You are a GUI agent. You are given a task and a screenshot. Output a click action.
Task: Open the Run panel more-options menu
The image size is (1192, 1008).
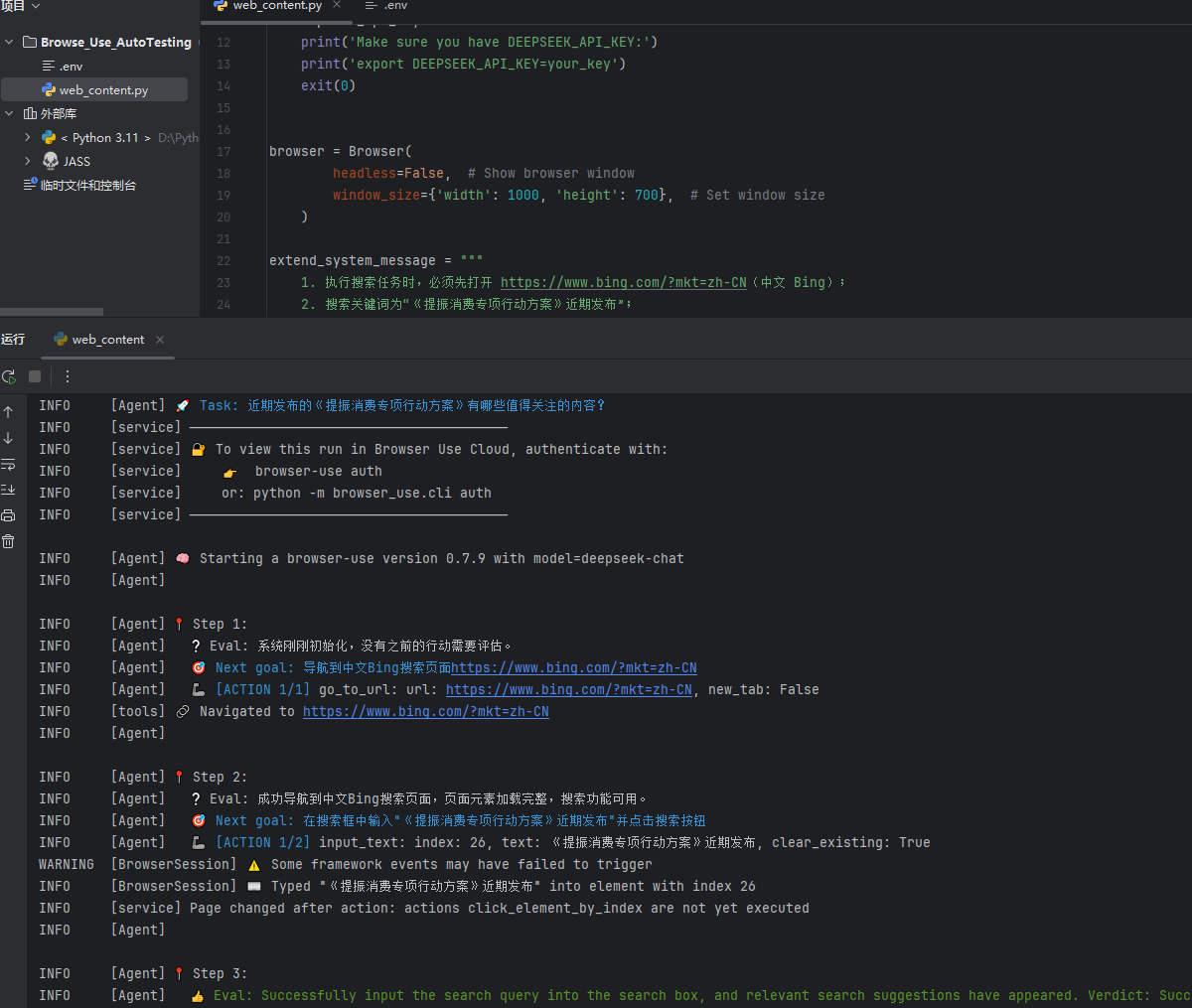(68, 376)
